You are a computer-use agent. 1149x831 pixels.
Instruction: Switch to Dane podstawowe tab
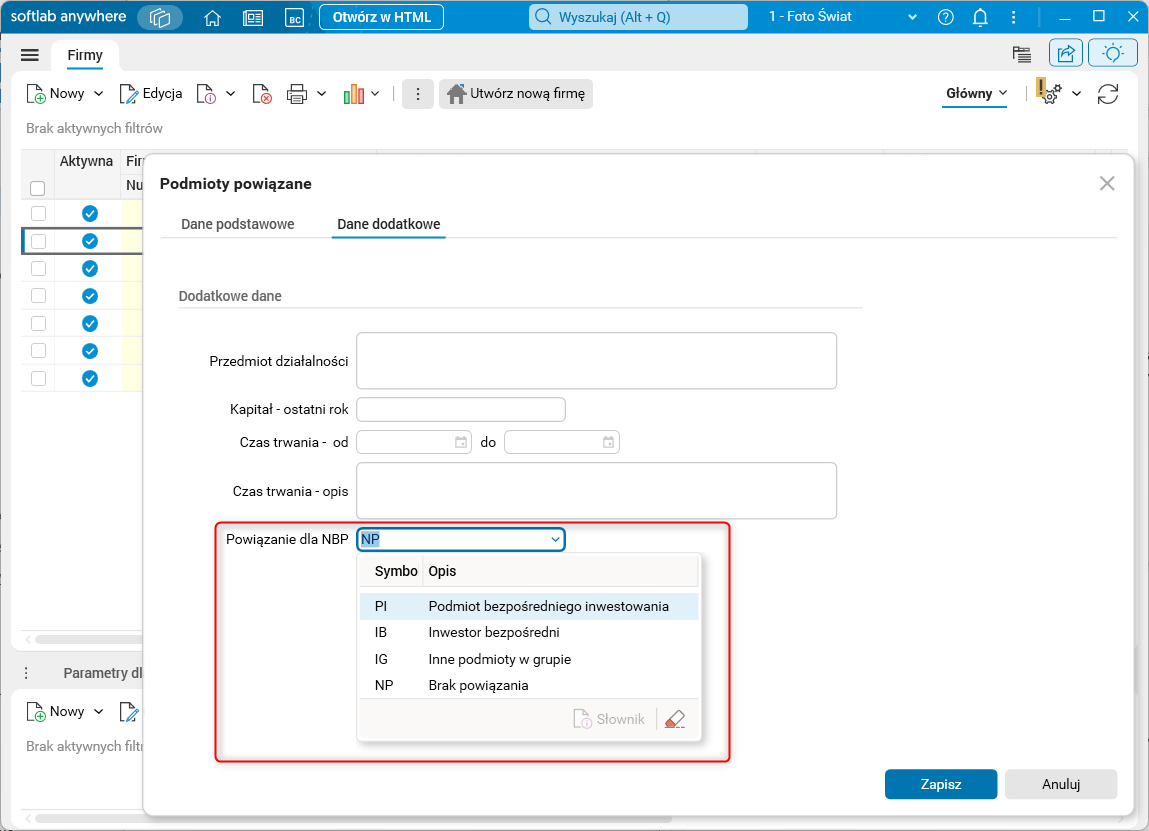point(237,224)
